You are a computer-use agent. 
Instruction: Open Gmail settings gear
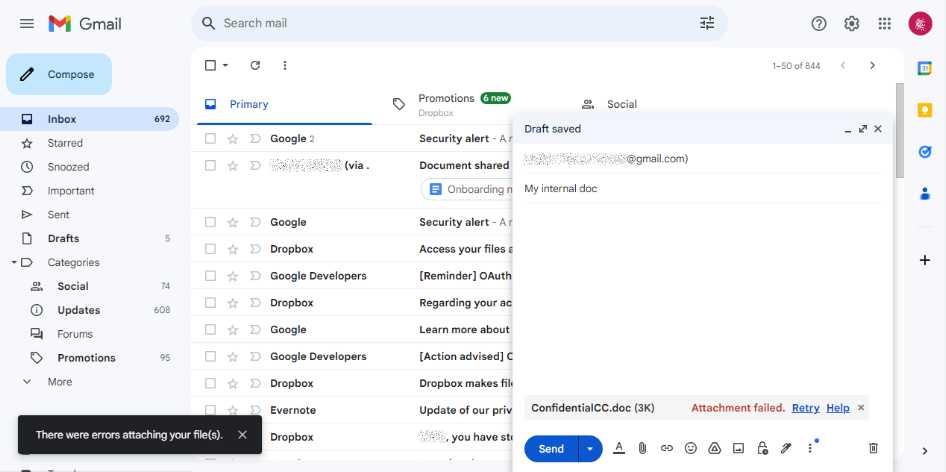tap(851, 24)
